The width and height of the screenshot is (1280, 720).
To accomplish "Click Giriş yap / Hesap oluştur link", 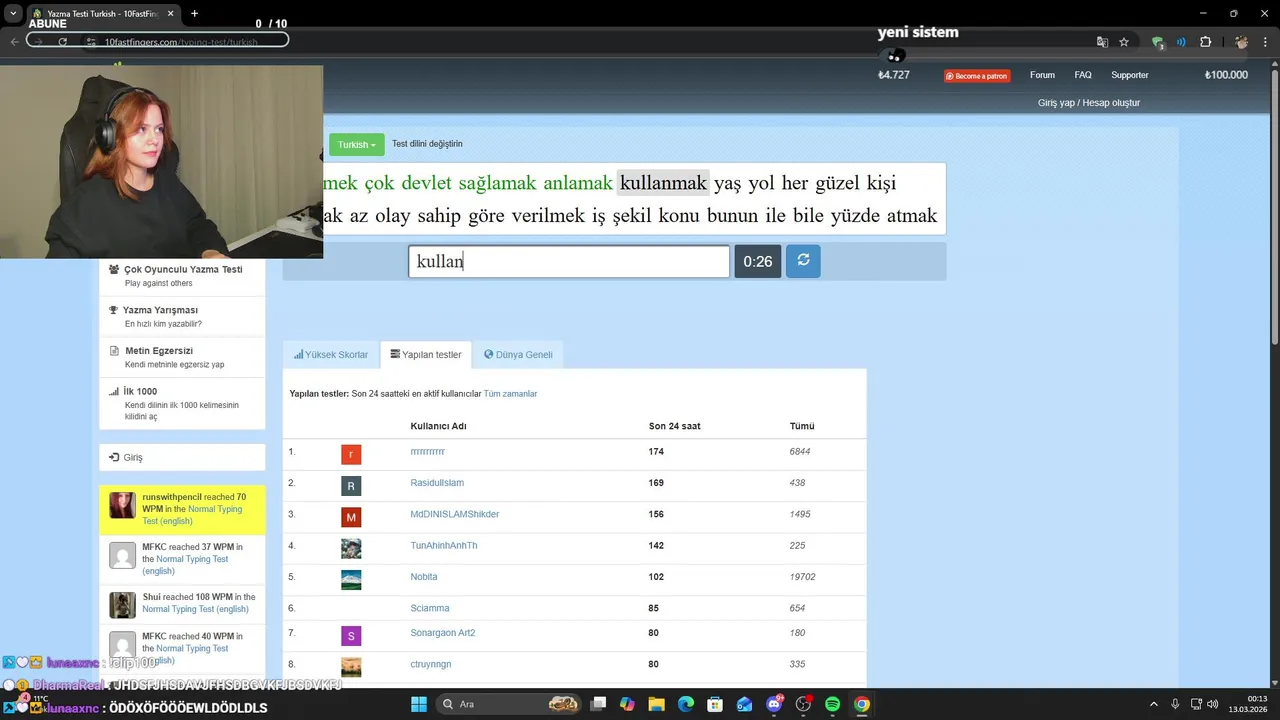I will point(1089,103).
